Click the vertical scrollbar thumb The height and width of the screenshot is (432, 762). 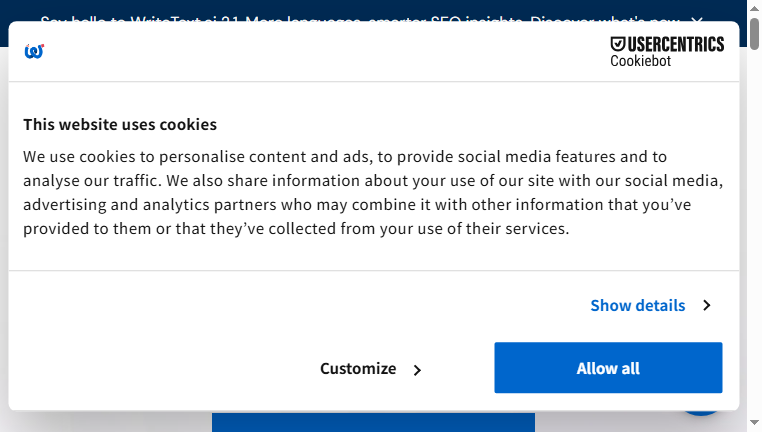[x=754, y=34]
